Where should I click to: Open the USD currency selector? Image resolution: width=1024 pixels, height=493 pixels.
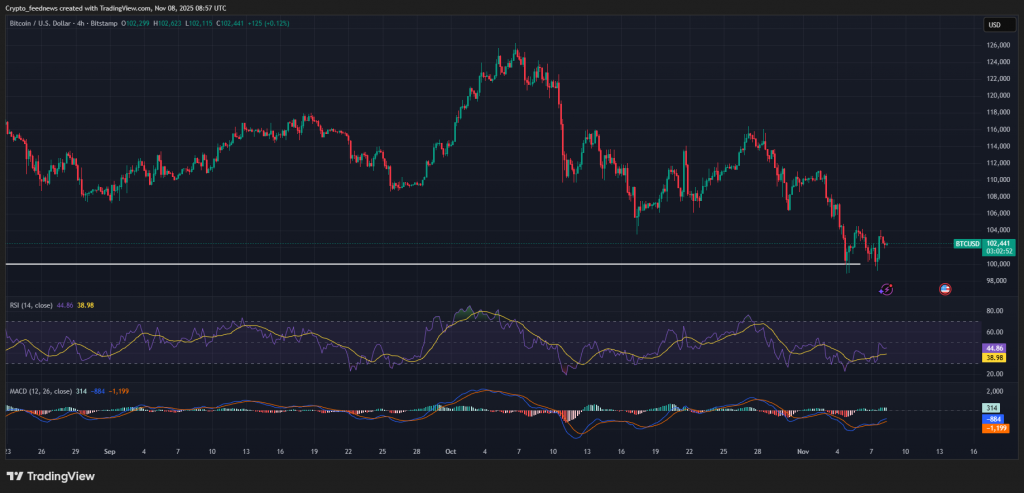pyautogui.click(x=994, y=25)
